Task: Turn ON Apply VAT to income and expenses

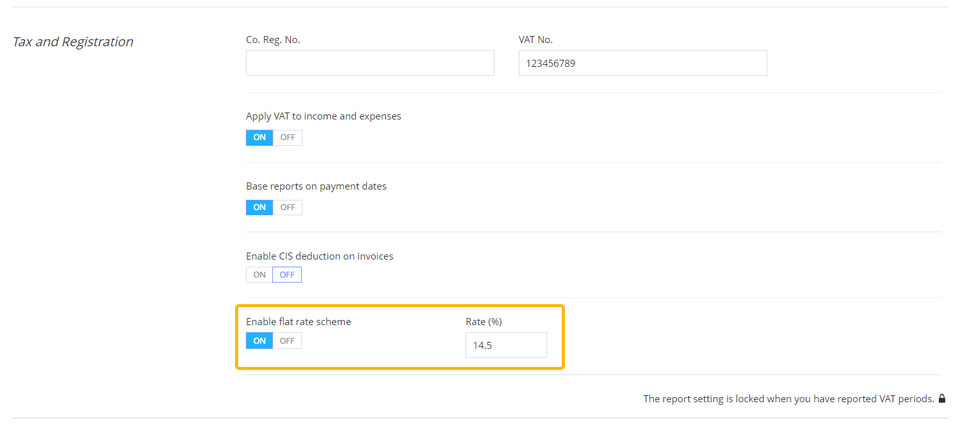Action: point(260,137)
